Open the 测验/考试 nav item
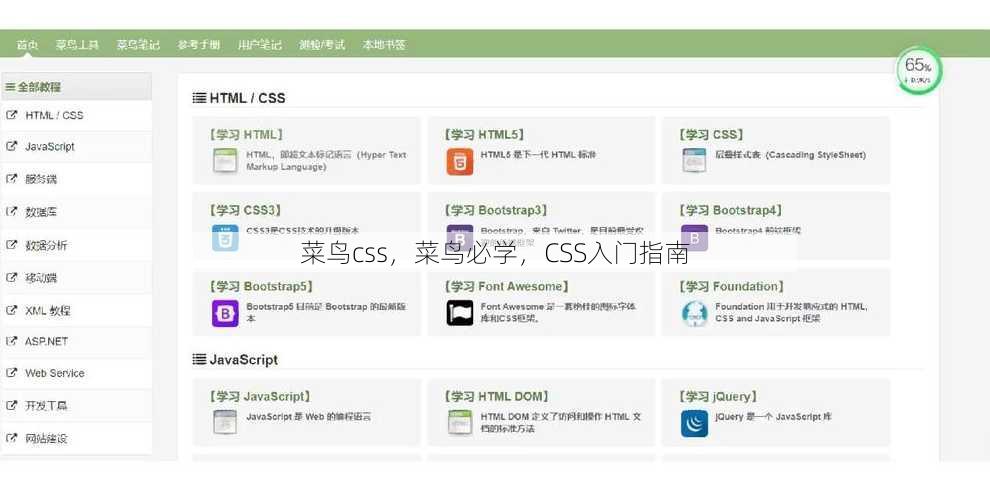Screen dimensions: 990x490 [x=322, y=45]
